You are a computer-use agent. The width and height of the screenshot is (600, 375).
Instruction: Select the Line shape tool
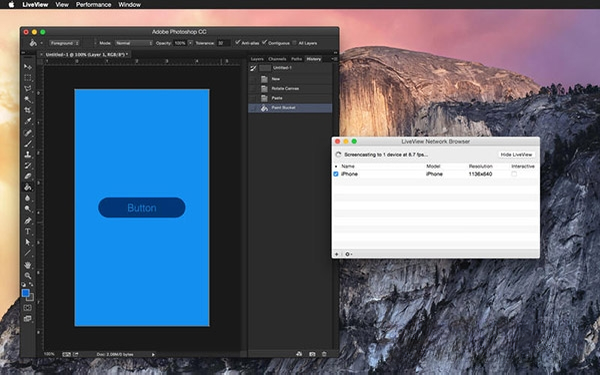[x=28, y=253]
